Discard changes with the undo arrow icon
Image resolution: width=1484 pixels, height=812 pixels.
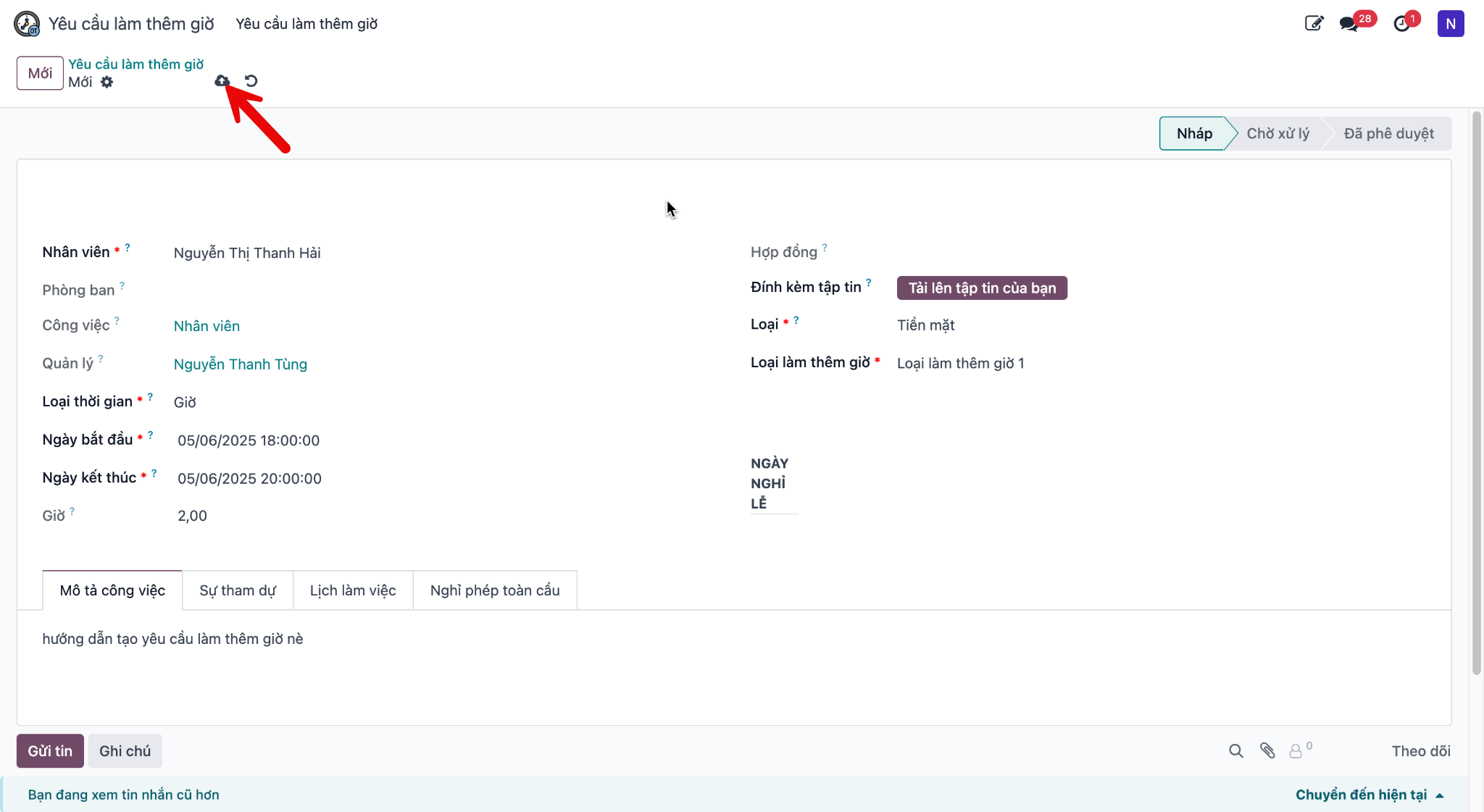(251, 81)
